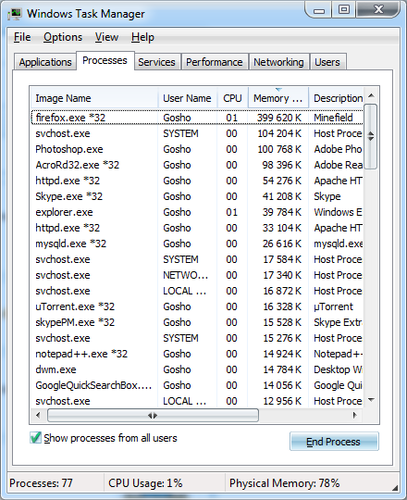Screen dimensions: 407x500
Task: Close the Task Manager window
Action: 379,9
